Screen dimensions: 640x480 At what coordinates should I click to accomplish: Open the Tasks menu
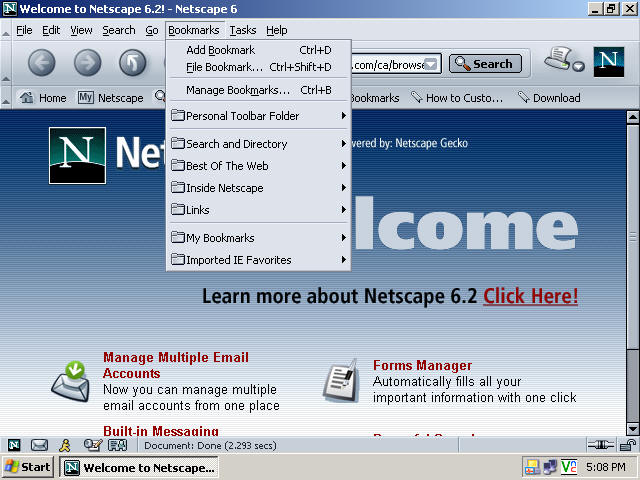pyautogui.click(x=243, y=30)
